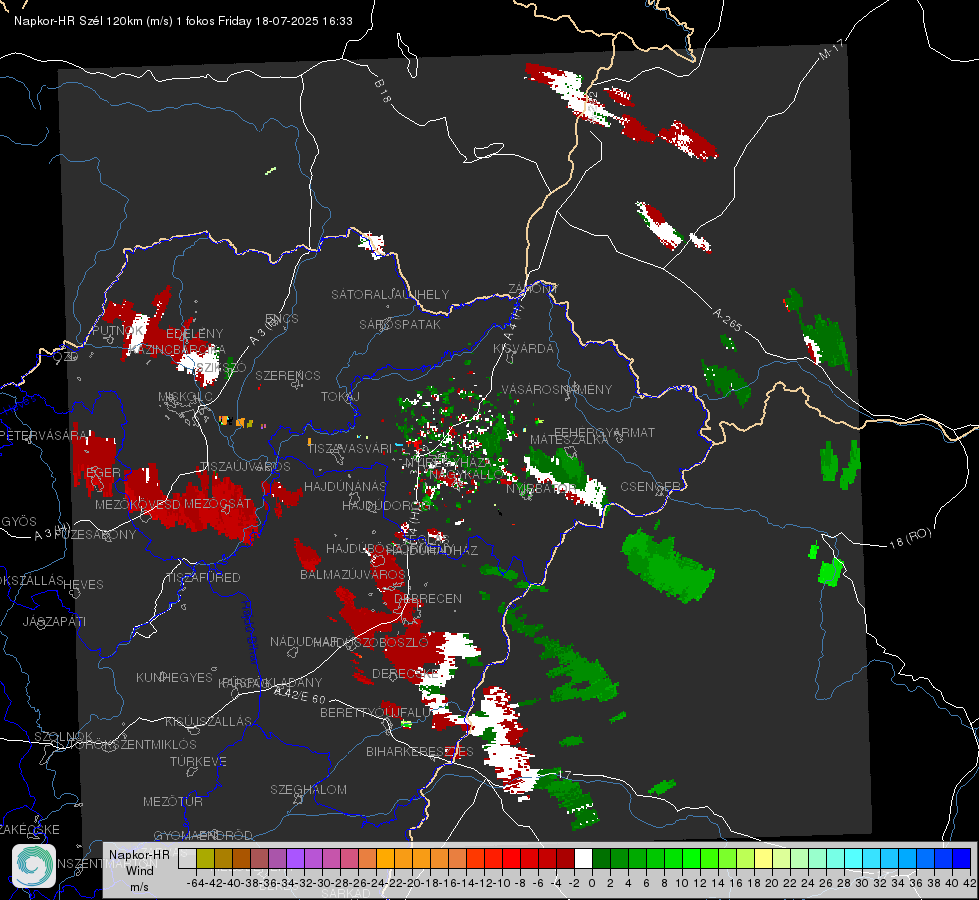
Task: Click the TISZAFÜRED label
Action: [203, 578]
